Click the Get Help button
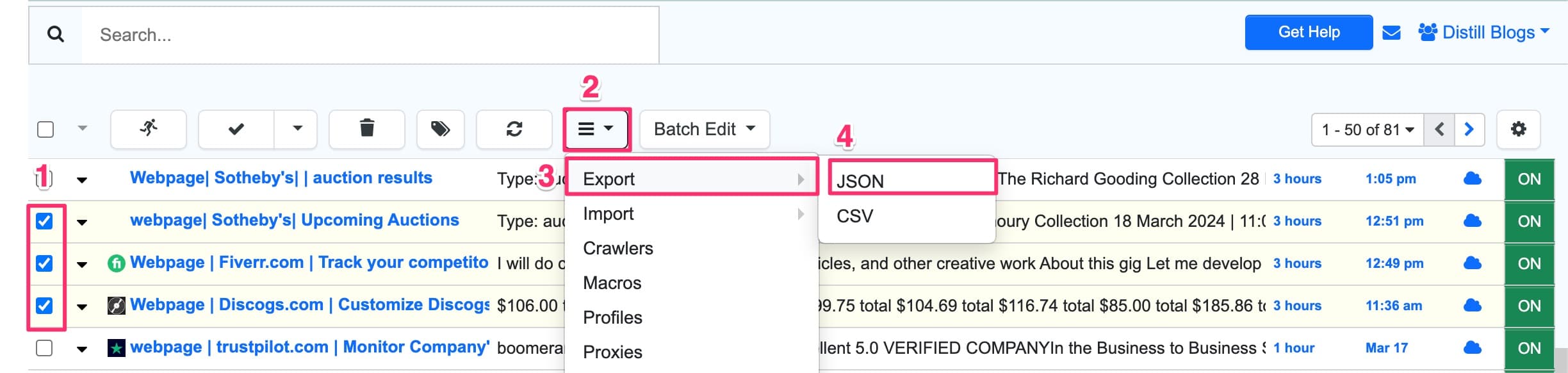 1309,32
